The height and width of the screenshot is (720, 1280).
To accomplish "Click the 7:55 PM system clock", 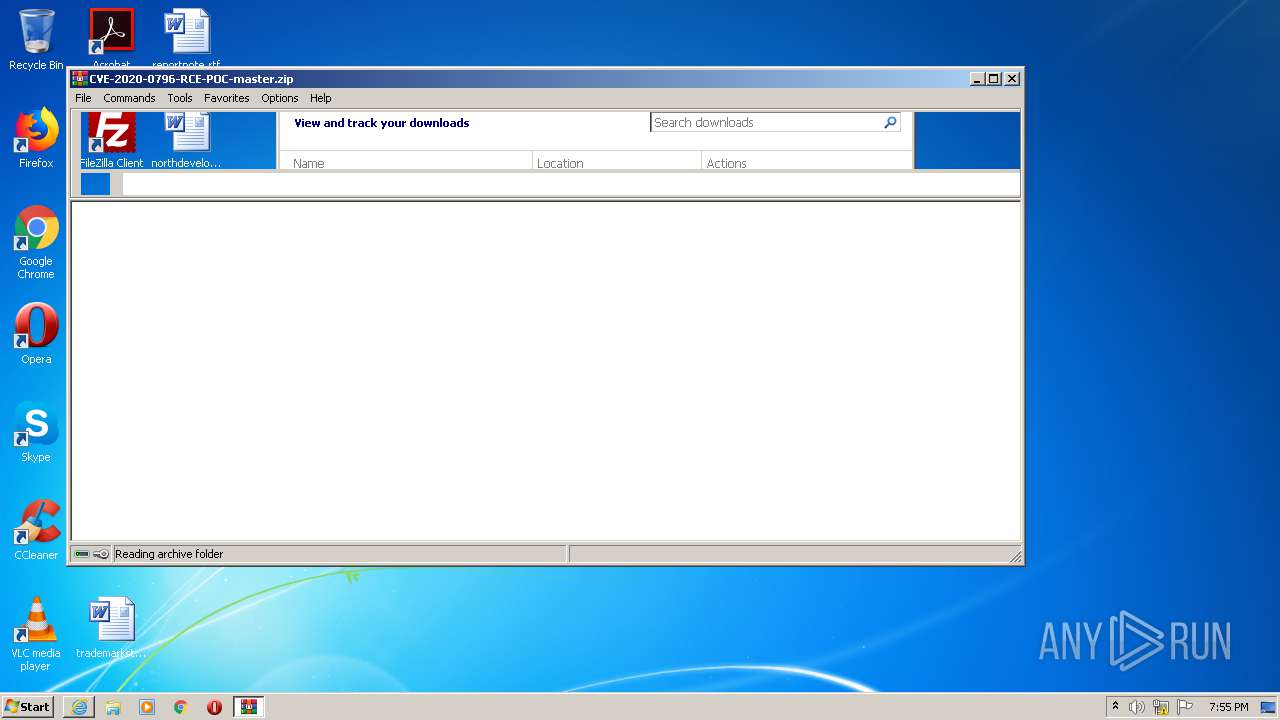I will (x=1228, y=707).
